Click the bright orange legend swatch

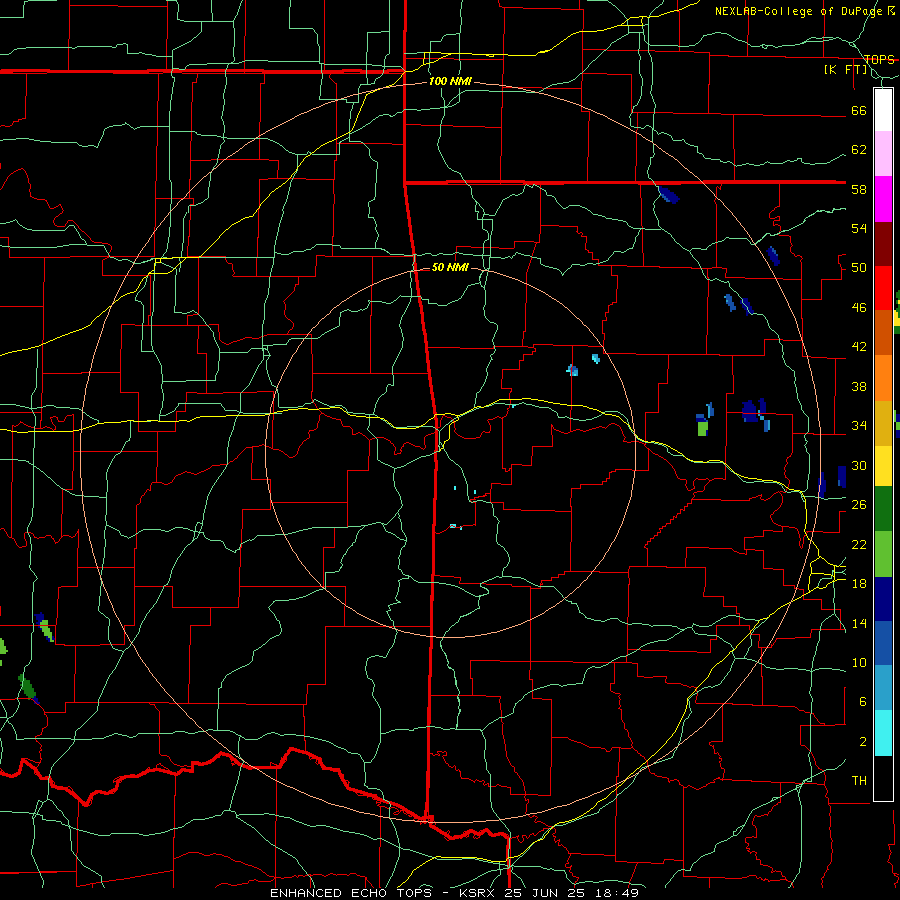(883, 378)
